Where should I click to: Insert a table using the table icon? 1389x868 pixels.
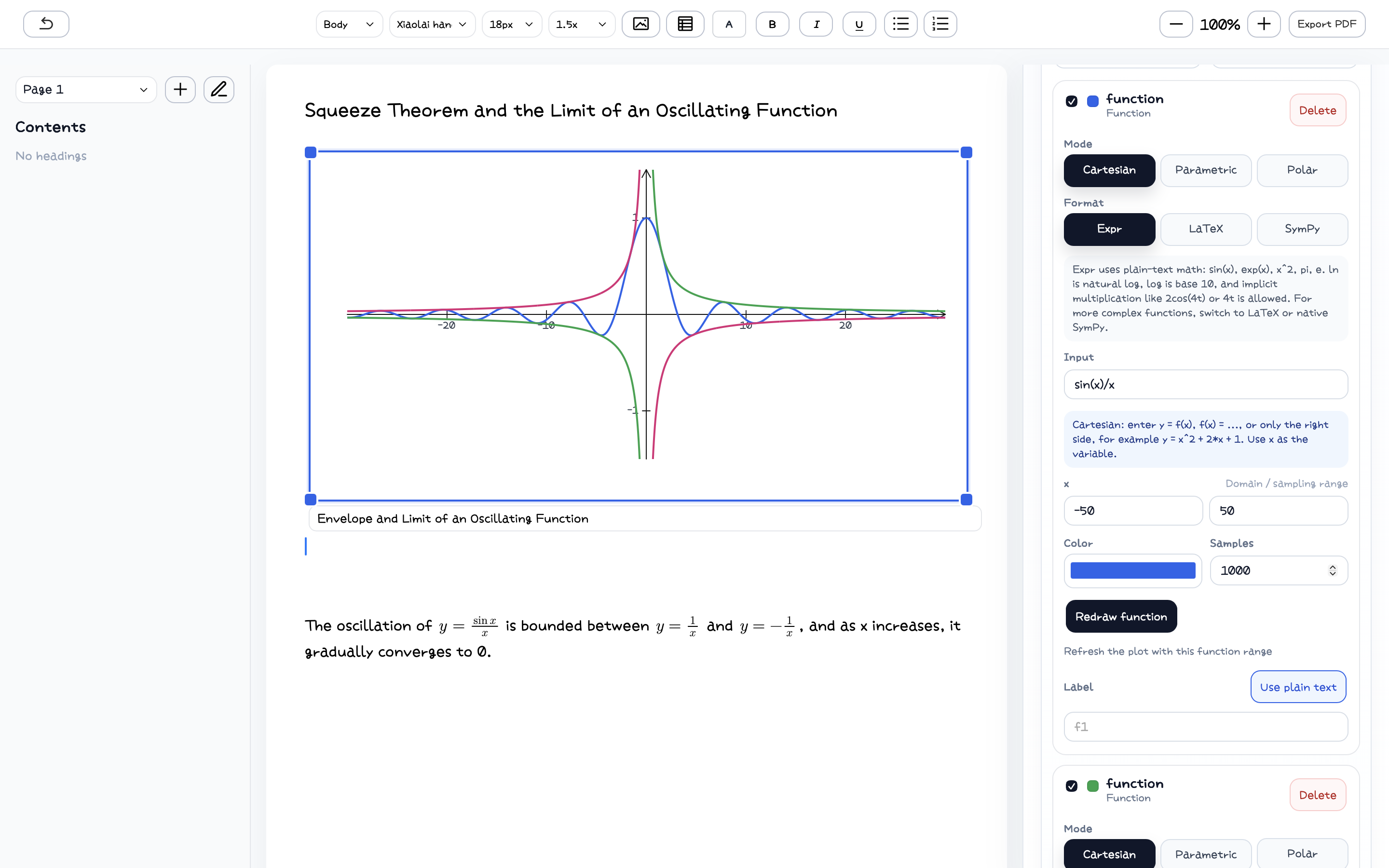coord(685,24)
